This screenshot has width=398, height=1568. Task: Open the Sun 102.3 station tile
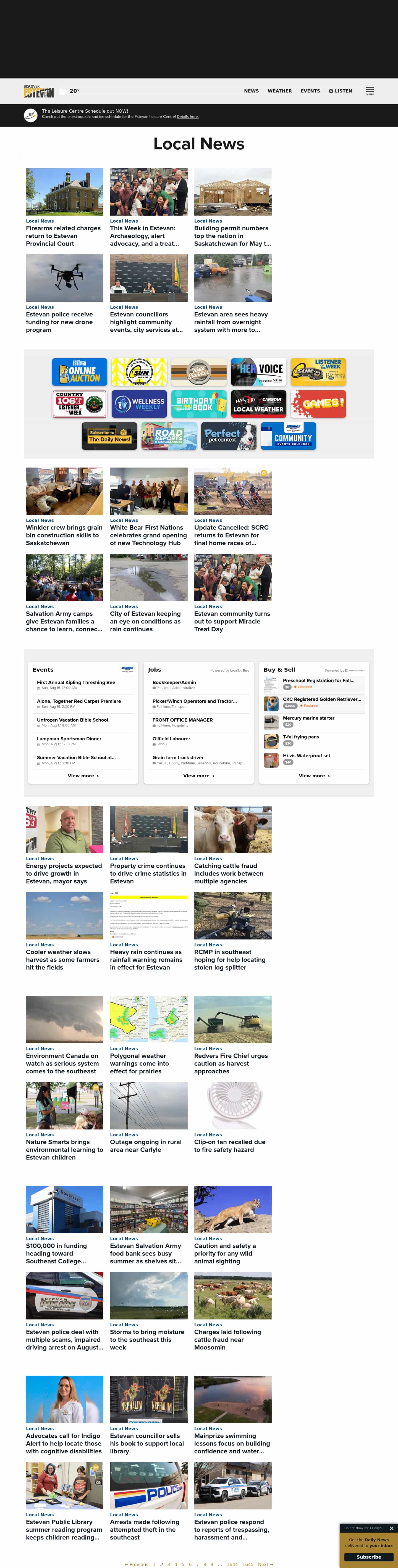139,372
